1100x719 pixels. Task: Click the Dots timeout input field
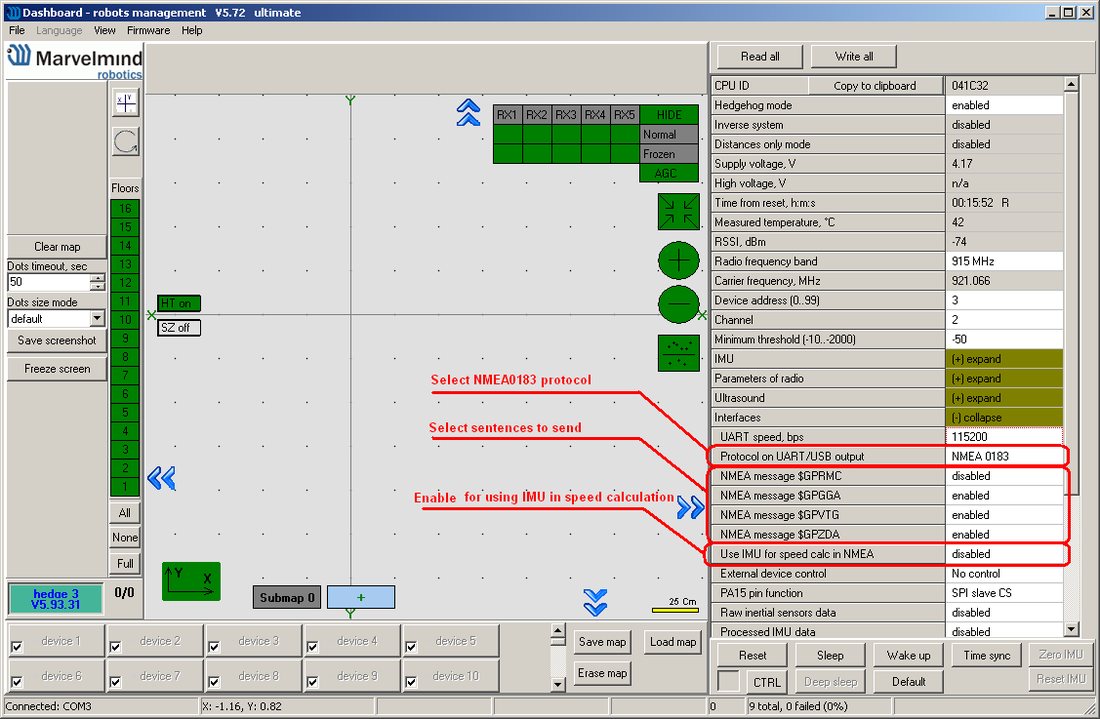tap(49, 282)
